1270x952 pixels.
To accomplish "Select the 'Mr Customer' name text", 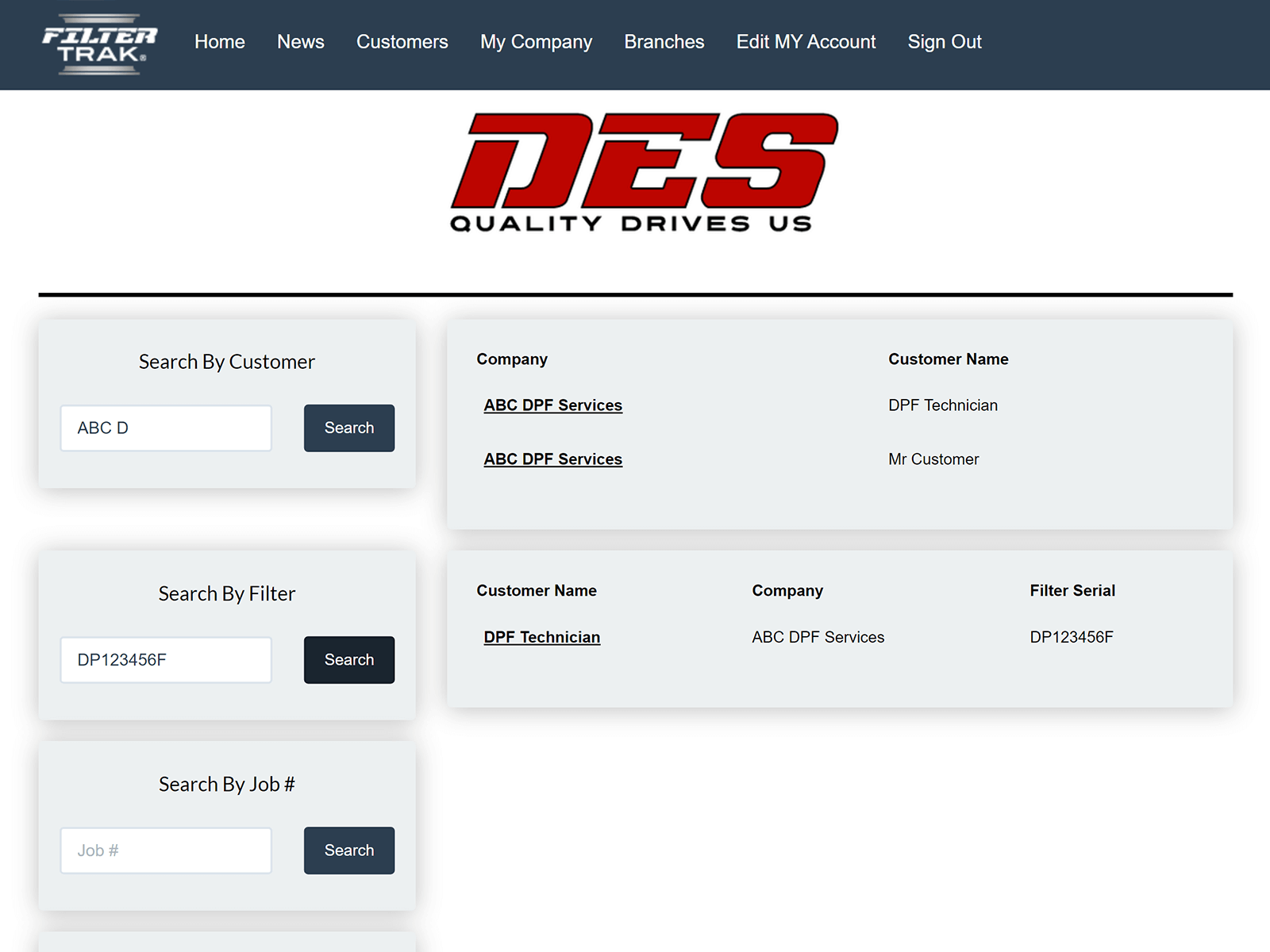I will click(933, 459).
